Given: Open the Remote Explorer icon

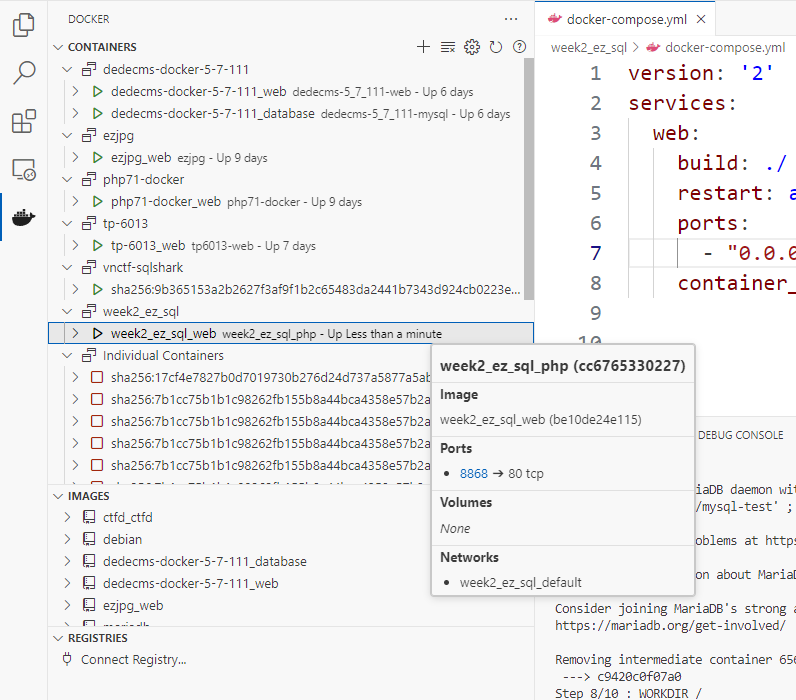Looking at the screenshot, I should [x=23, y=170].
